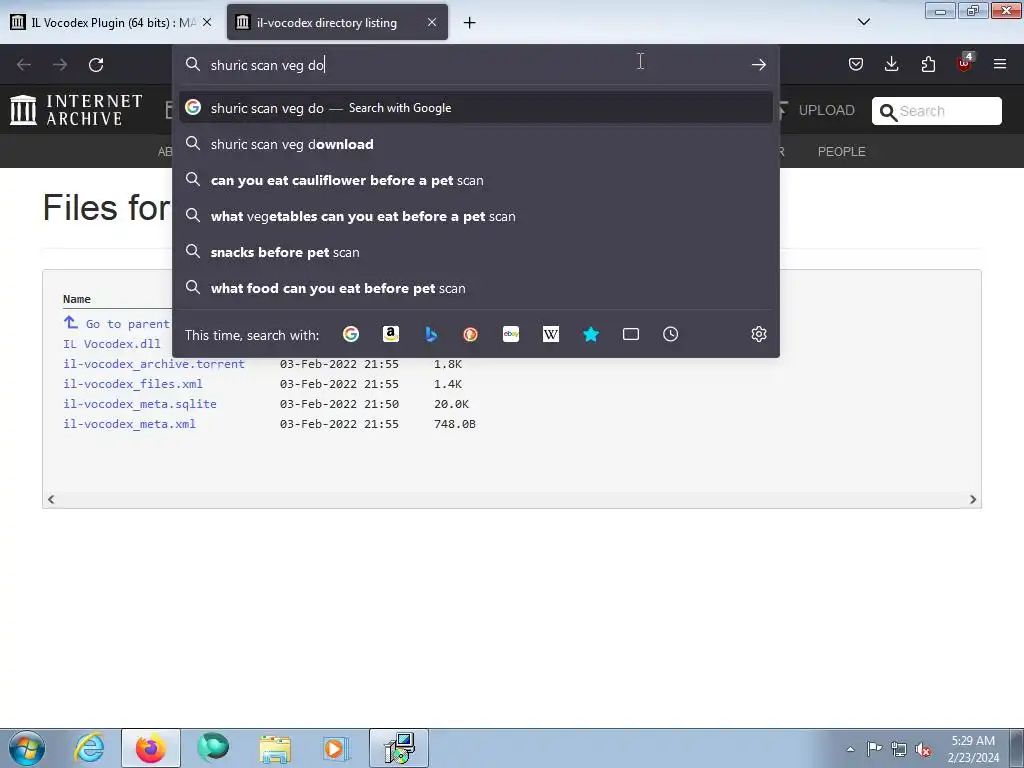
Task: Search this time with DuckDuckGo
Action: point(470,334)
